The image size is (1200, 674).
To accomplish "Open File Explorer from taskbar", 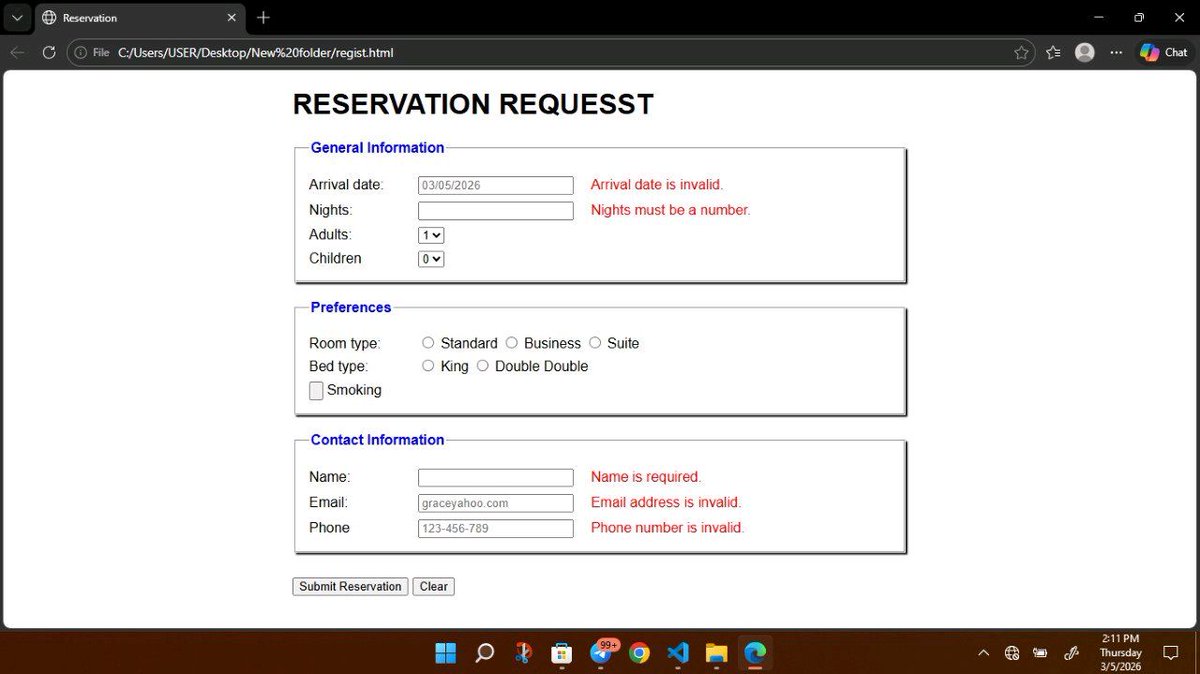I will pyautogui.click(x=716, y=653).
